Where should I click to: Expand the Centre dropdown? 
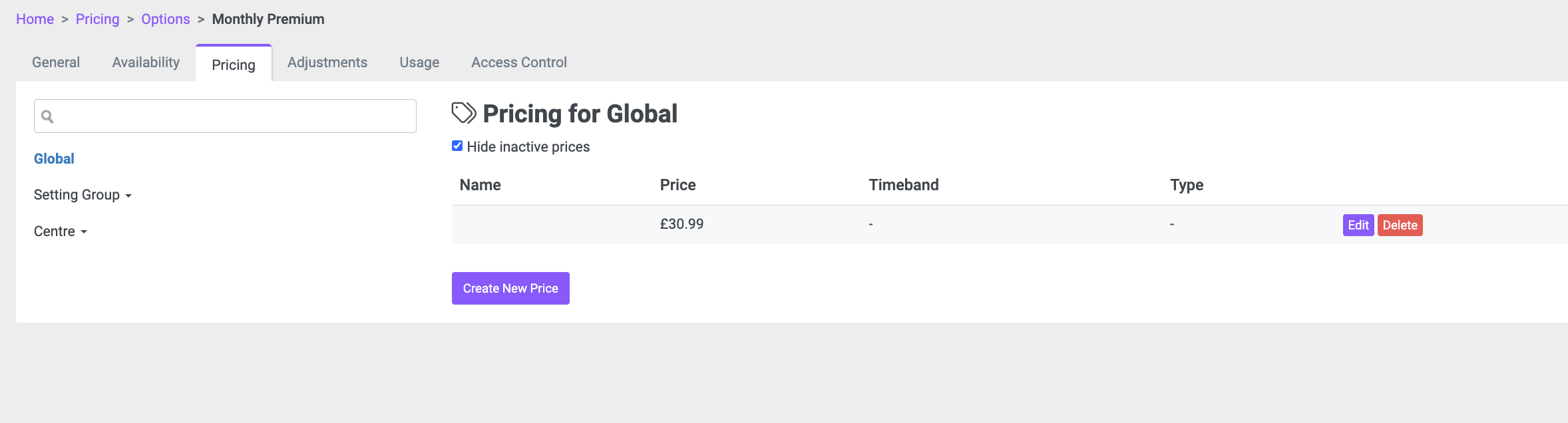click(x=61, y=231)
